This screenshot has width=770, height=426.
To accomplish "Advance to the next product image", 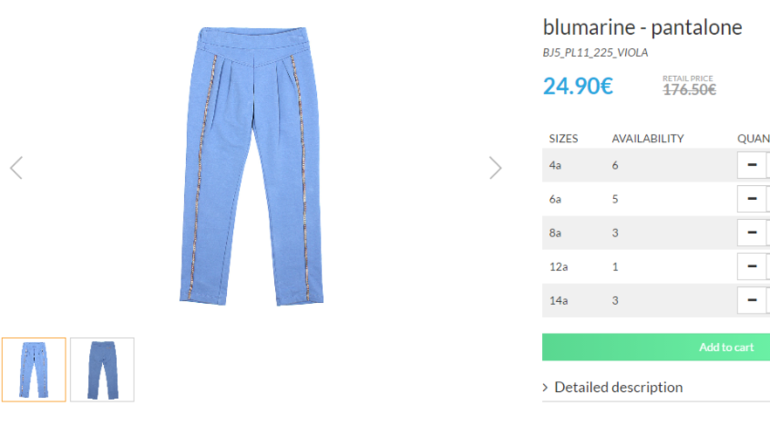I will tap(495, 168).
